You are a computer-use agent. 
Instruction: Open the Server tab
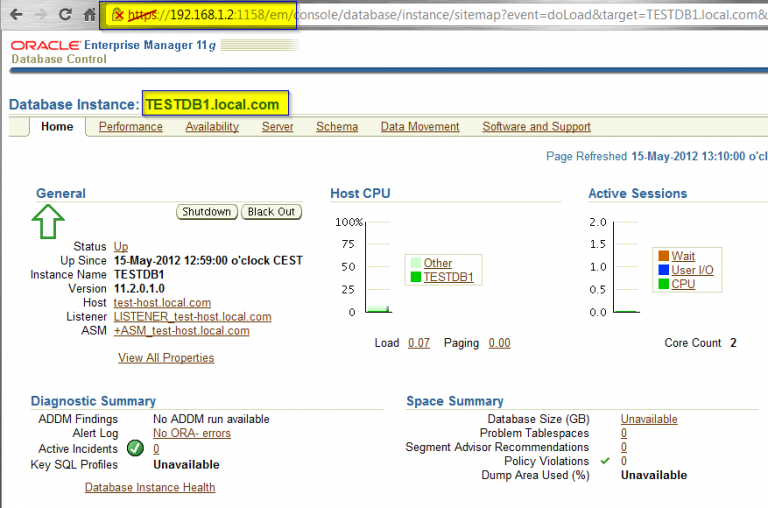(277, 126)
